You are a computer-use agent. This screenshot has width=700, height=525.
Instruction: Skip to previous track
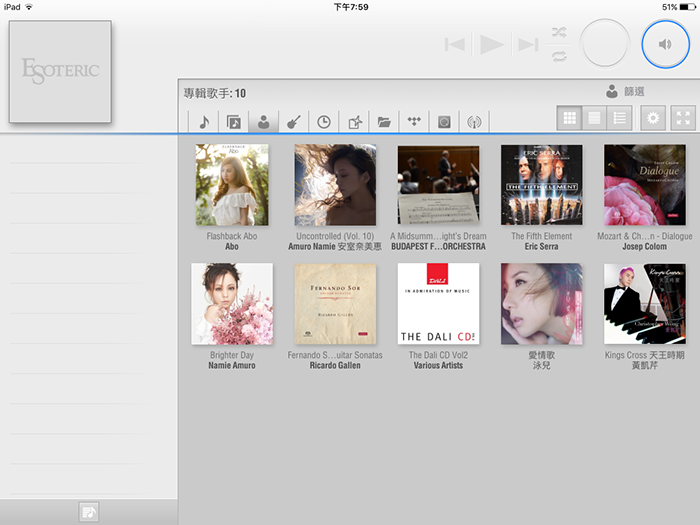[455, 44]
